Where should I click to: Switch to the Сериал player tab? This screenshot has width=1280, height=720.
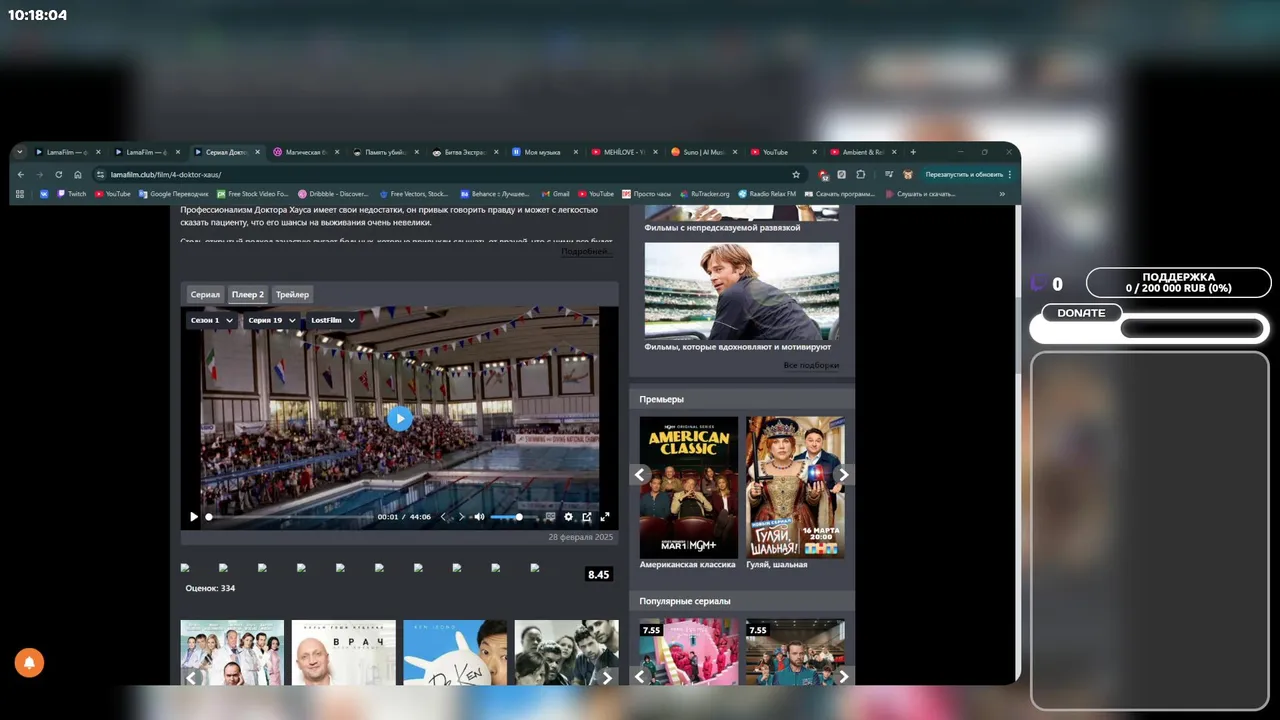point(205,294)
